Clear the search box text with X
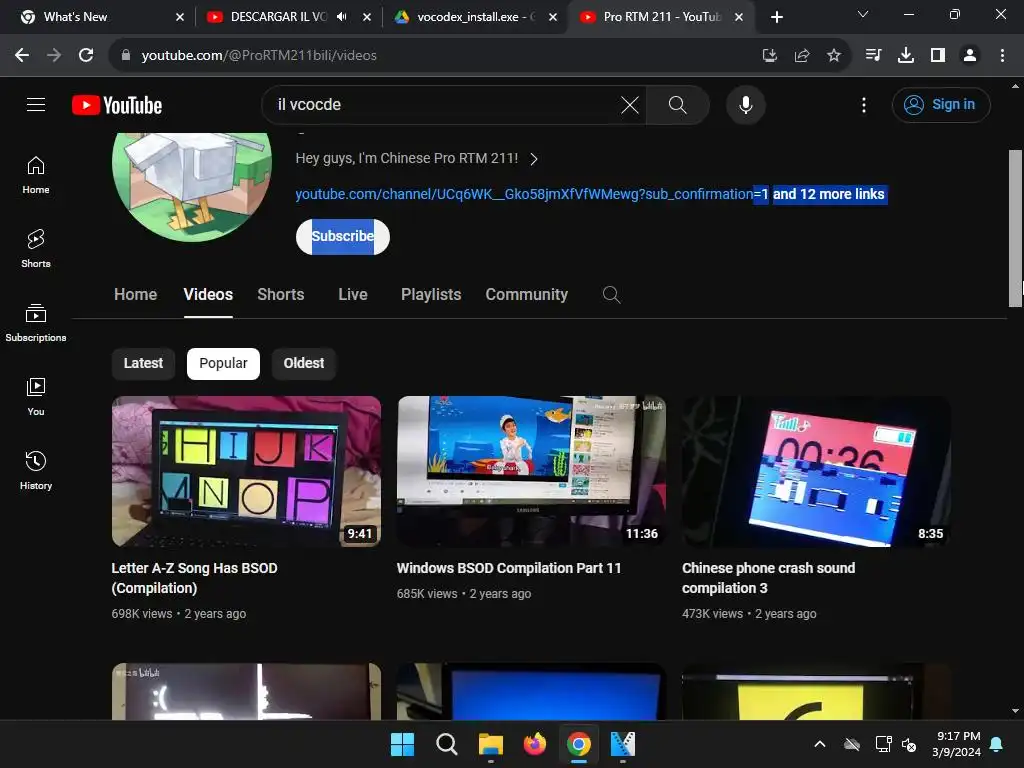Viewport: 1024px width, 768px height. [630, 104]
